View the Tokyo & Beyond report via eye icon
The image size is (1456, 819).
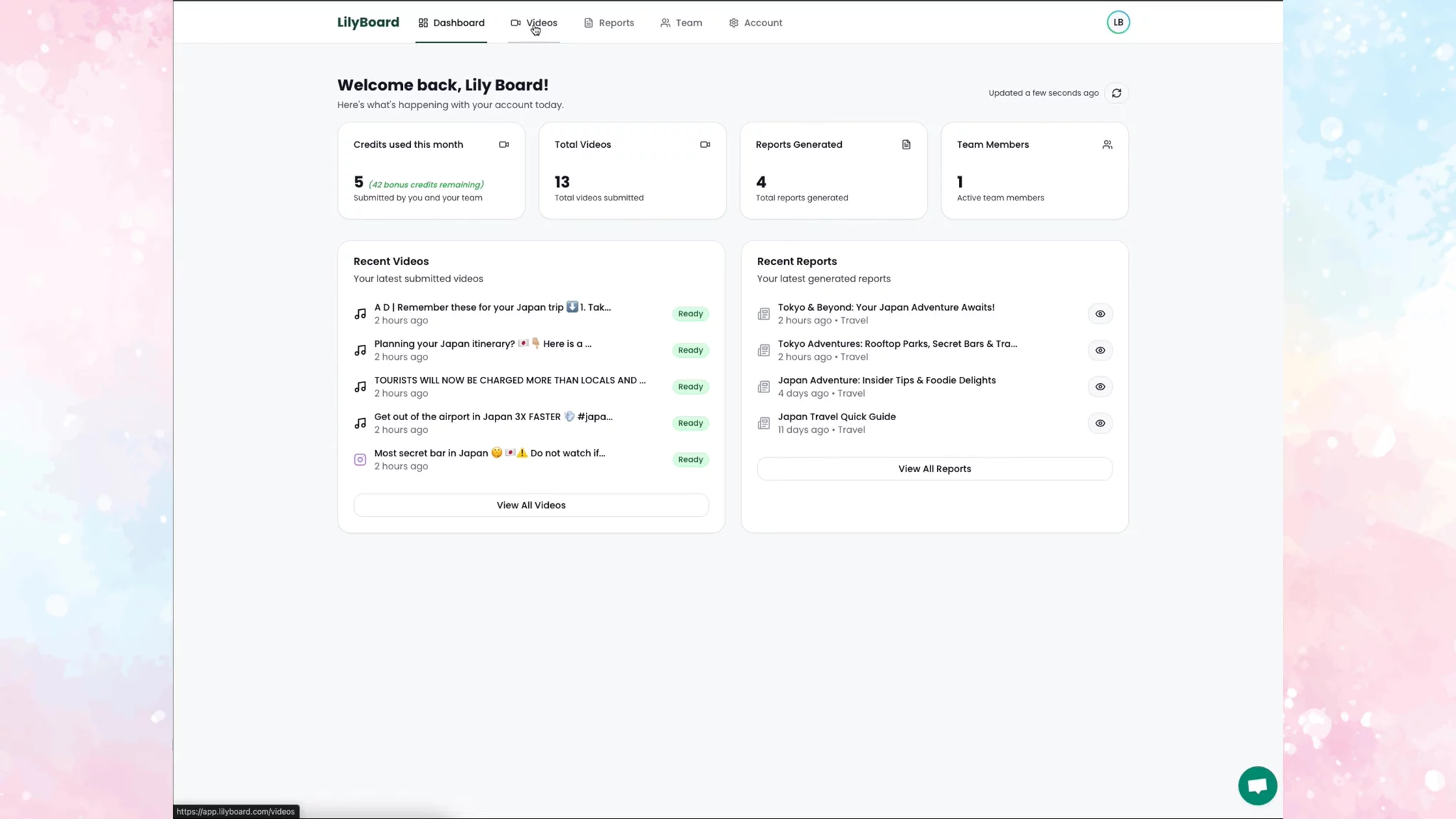pos(1100,314)
